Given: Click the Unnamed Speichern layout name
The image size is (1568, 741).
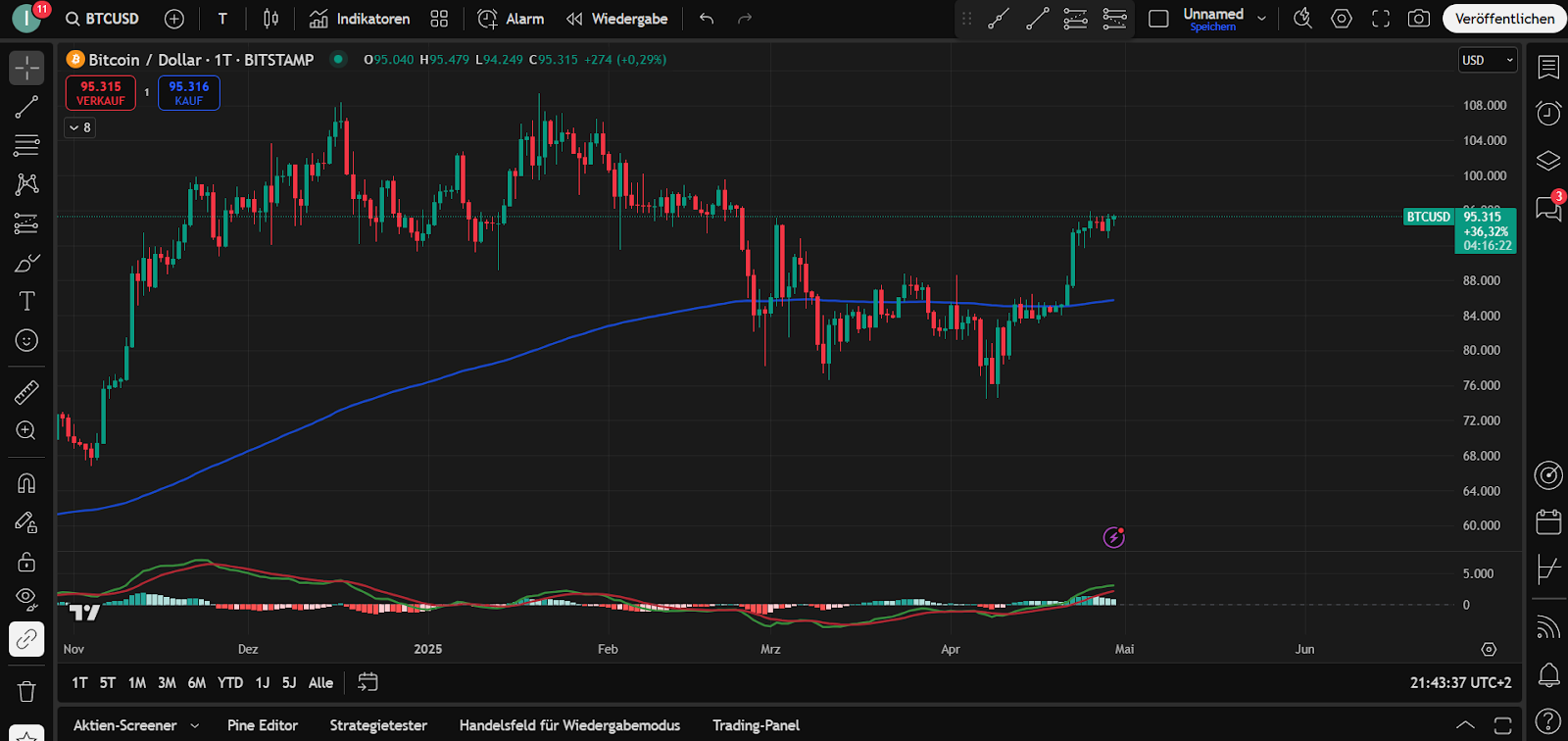Looking at the screenshot, I should click(1213, 19).
